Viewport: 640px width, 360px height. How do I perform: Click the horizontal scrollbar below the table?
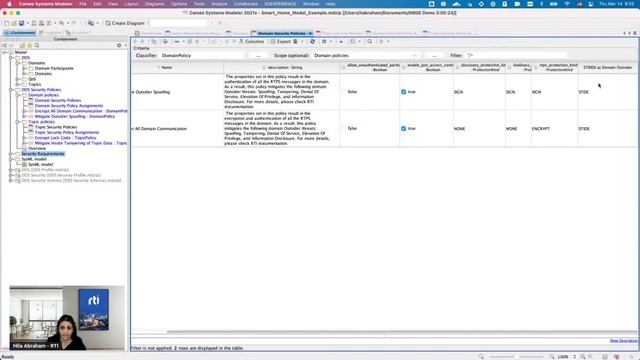click(402, 332)
